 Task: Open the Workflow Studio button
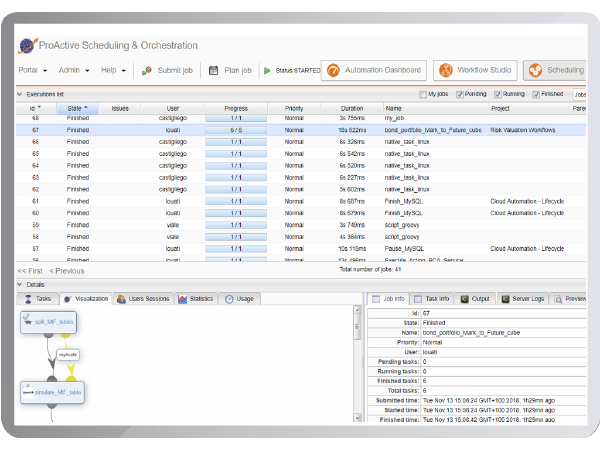tap(475, 70)
